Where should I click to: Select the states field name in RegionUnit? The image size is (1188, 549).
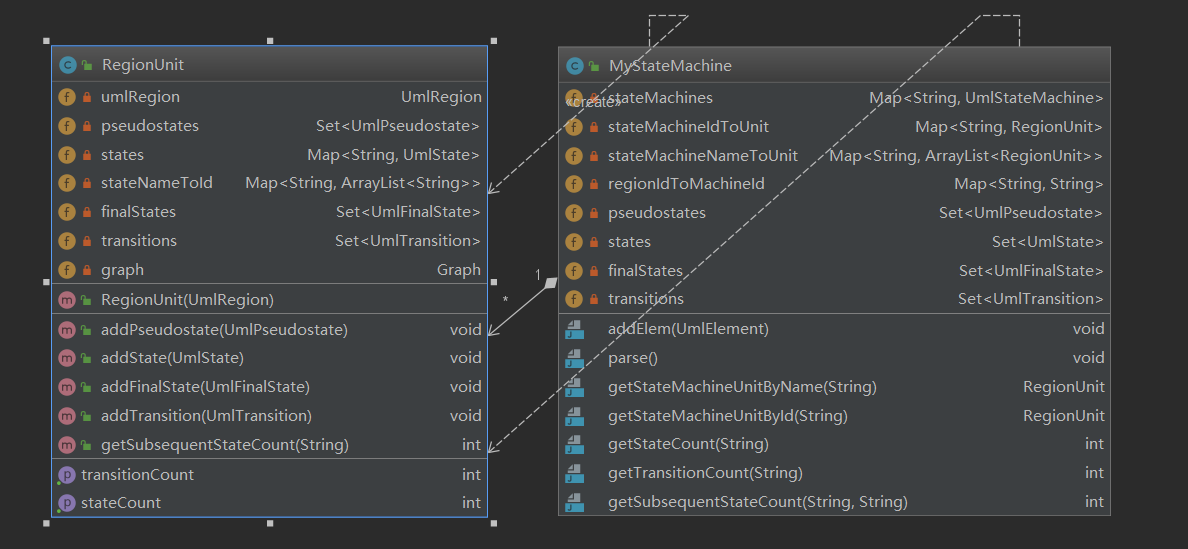coord(122,154)
